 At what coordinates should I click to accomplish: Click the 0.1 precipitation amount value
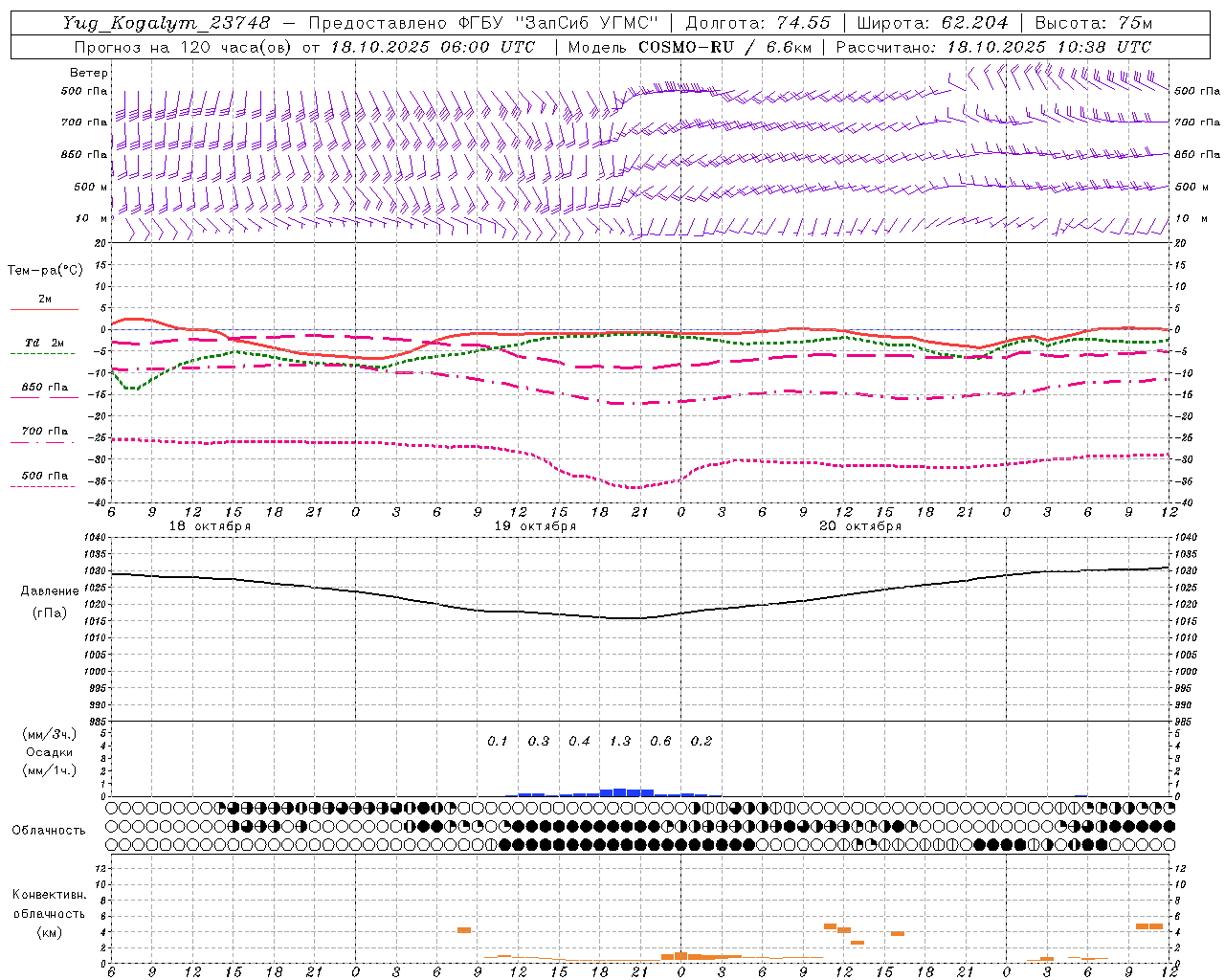coord(498,742)
